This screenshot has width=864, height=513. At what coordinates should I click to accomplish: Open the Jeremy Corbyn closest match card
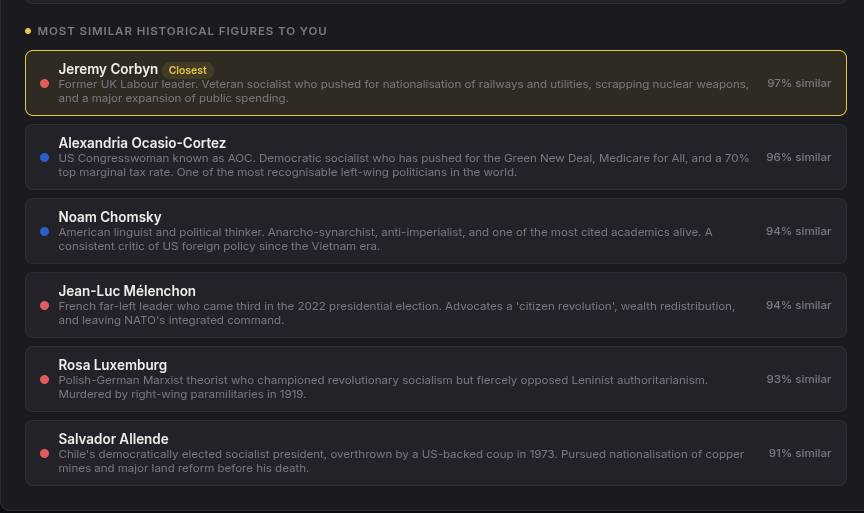point(435,83)
